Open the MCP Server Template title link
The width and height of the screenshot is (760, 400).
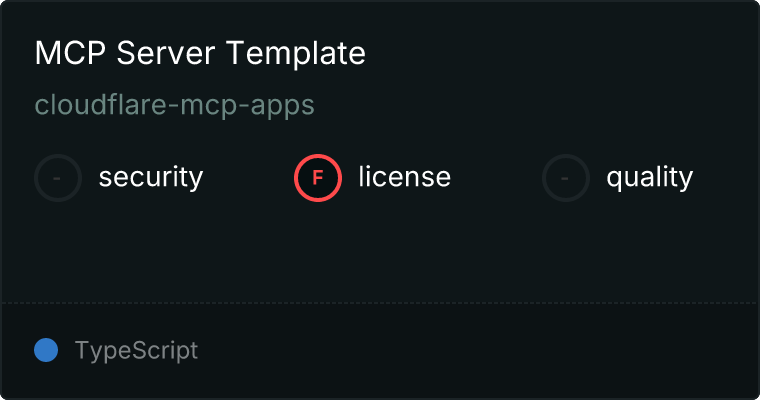200,53
